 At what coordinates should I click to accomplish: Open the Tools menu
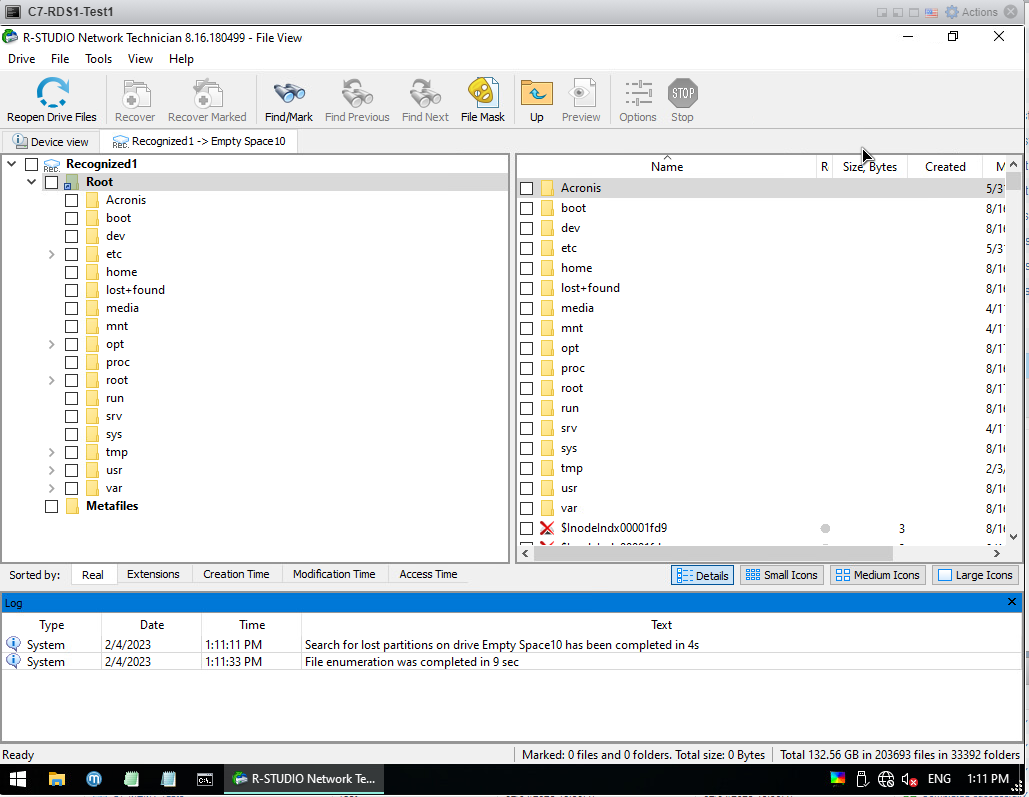[x=98, y=59]
